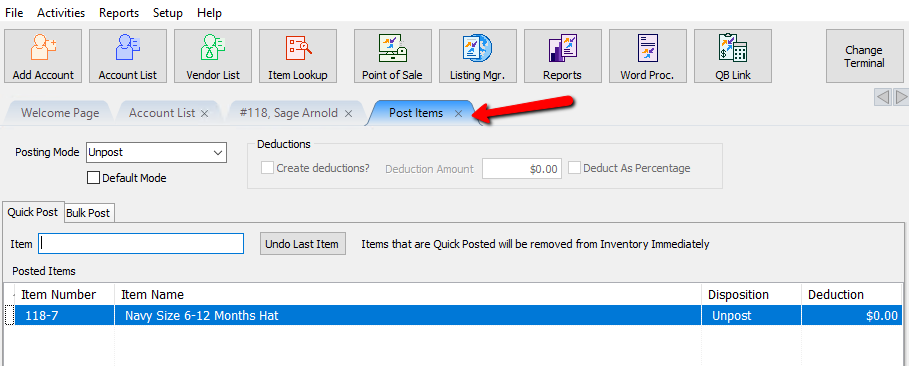Sort by the Item Name column header
The width and height of the screenshot is (909, 366).
(408, 295)
